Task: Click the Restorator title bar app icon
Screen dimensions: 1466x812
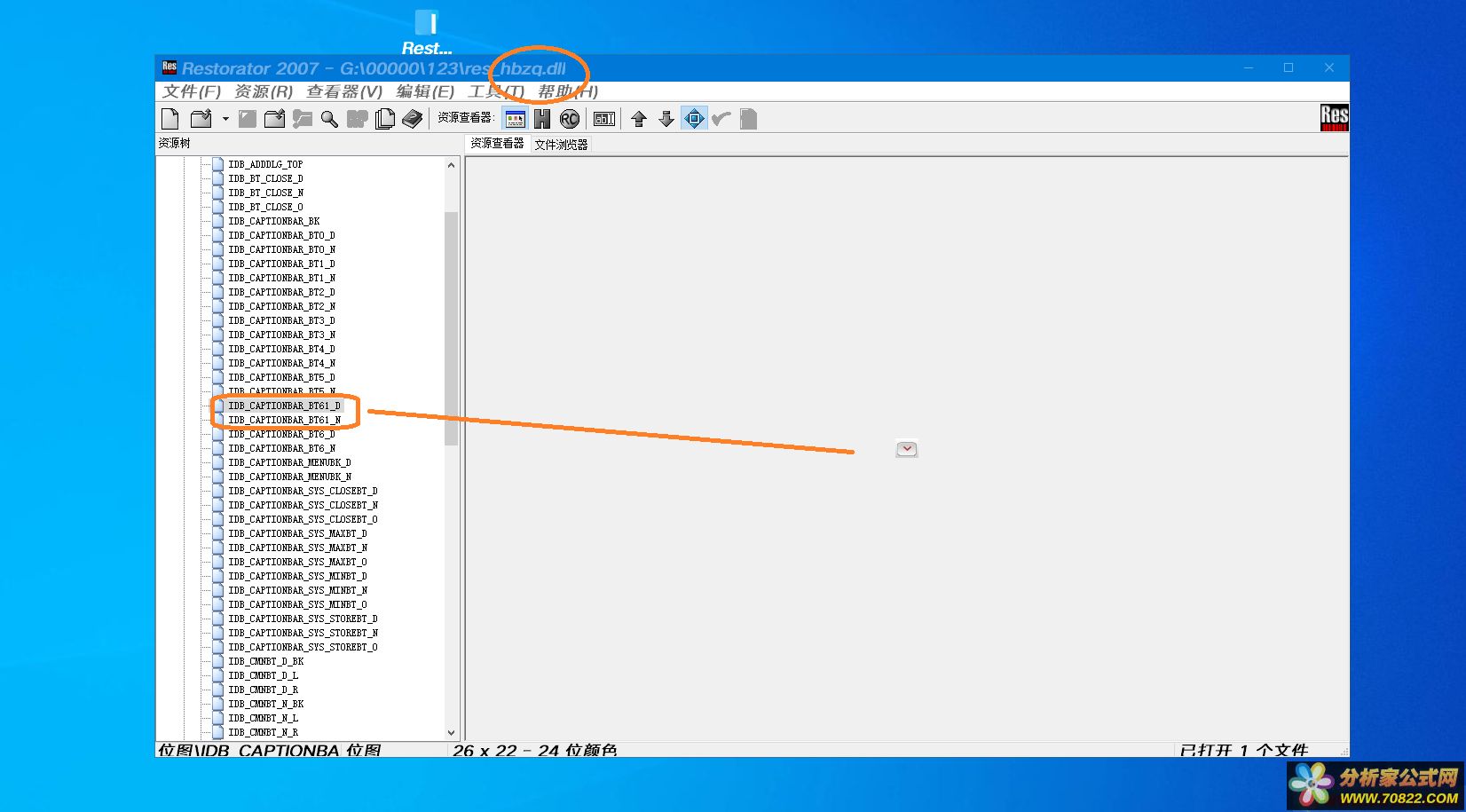Action: pos(169,67)
